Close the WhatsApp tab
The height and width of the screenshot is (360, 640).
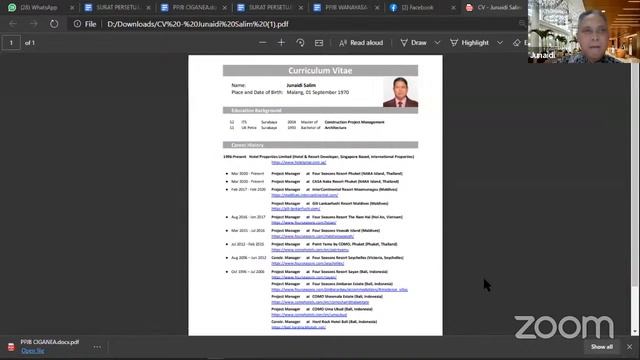pyautogui.click(x=72, y=7)
